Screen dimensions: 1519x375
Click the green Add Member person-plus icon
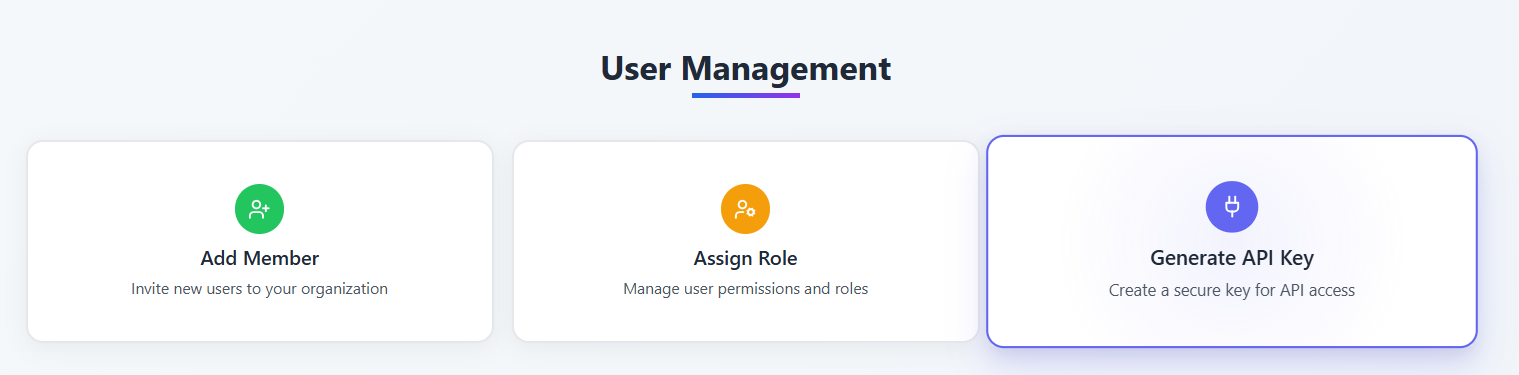click(260, 209)
